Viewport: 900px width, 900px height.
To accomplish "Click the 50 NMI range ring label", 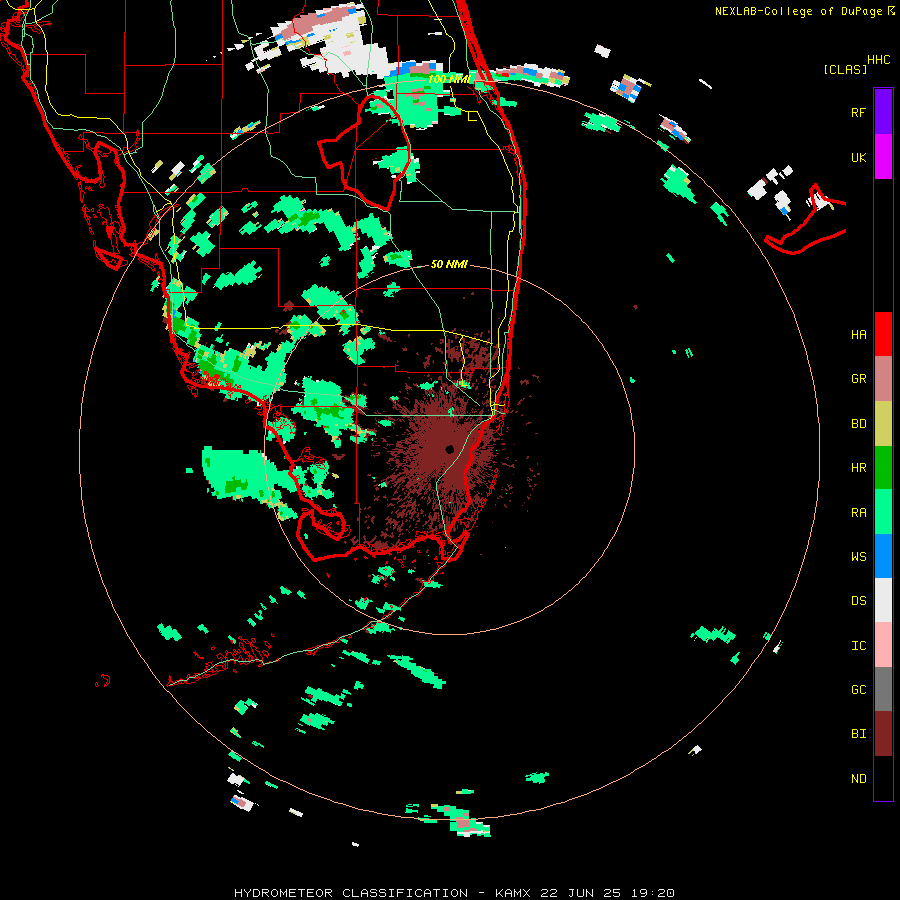I will tap(449, 264).
